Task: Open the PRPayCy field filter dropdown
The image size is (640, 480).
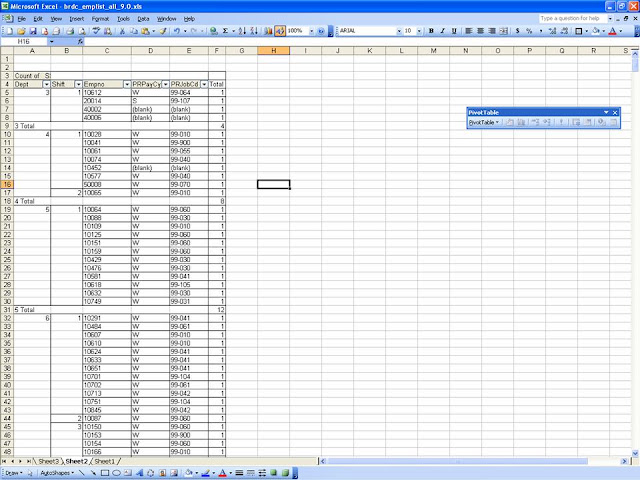Action: pos(165,84)
